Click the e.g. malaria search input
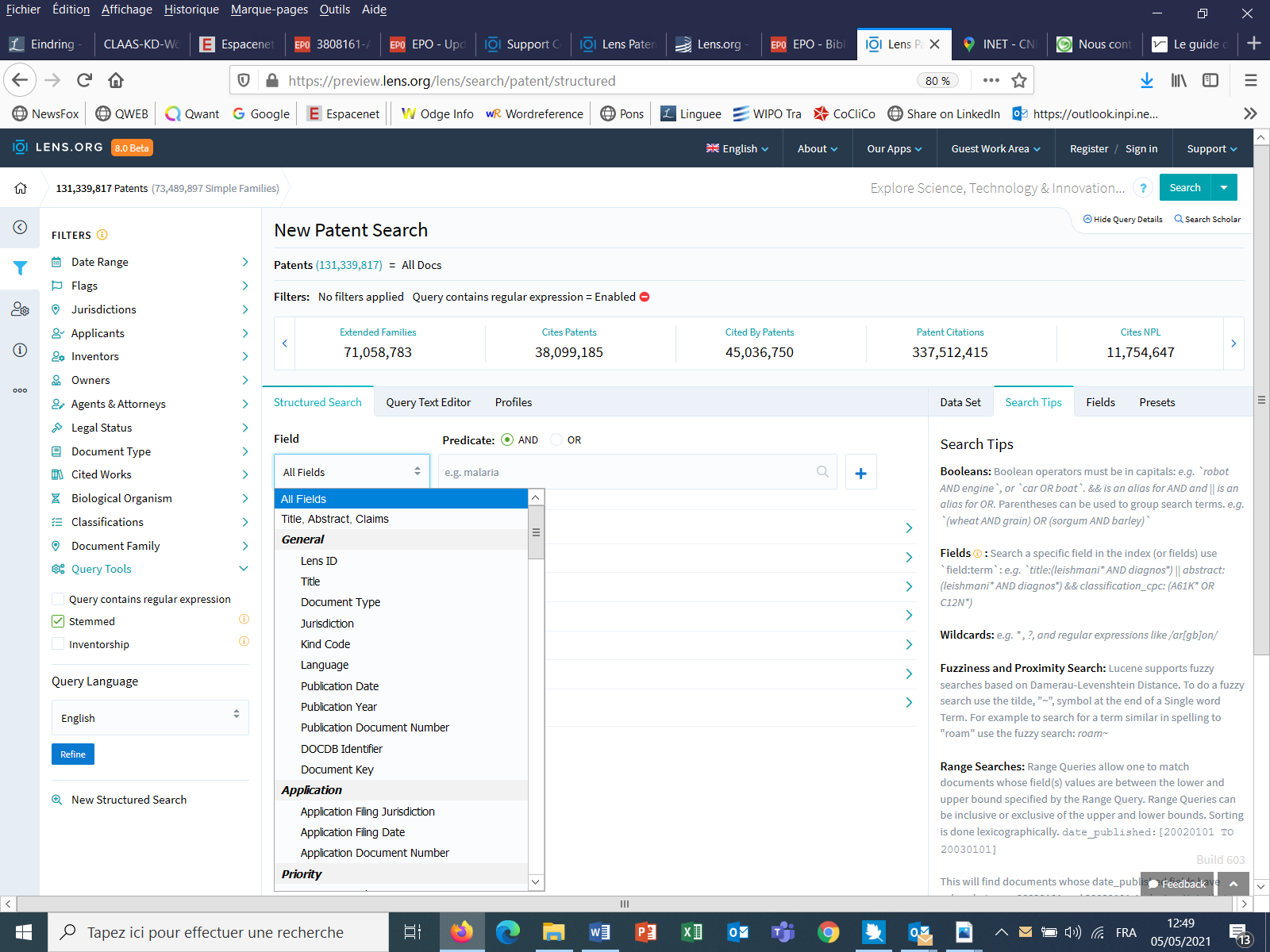 coord(627,473)
